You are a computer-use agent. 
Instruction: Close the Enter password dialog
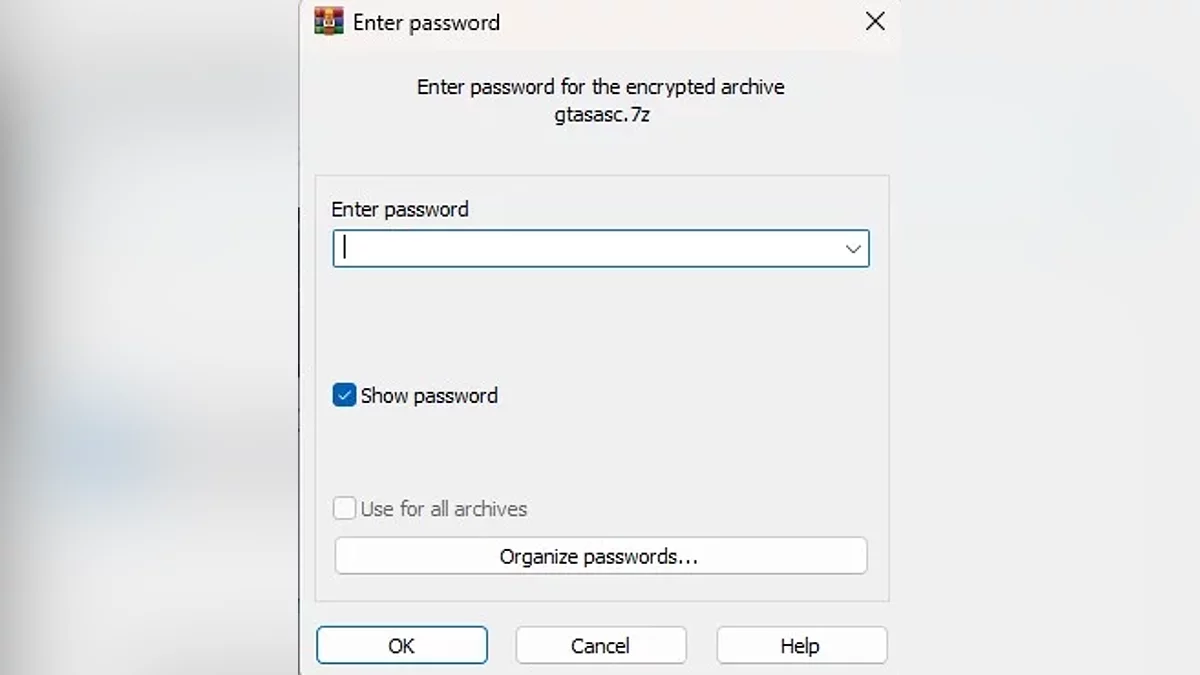click(x=875, y=21)
